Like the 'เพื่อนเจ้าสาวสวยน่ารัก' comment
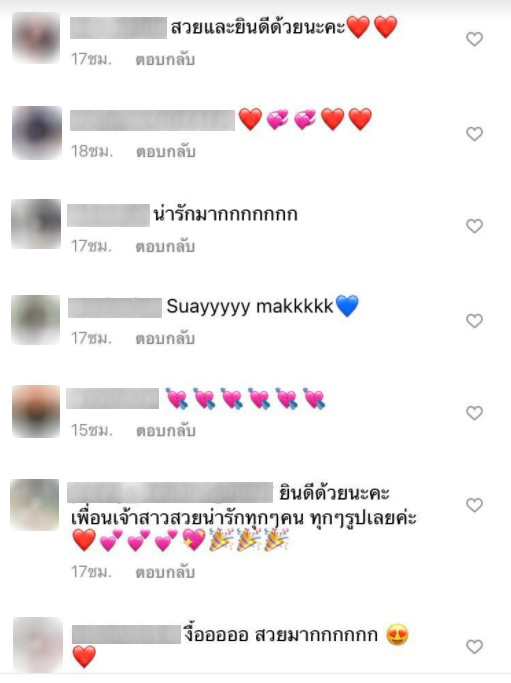511x683 pixels. pos(474,505)
